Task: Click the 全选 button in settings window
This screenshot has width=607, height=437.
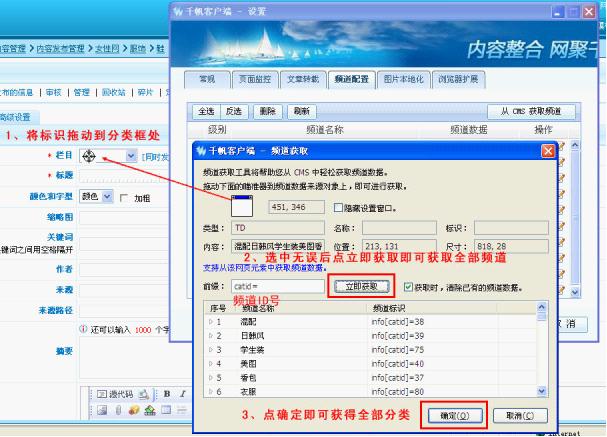Action: point(206,111)
